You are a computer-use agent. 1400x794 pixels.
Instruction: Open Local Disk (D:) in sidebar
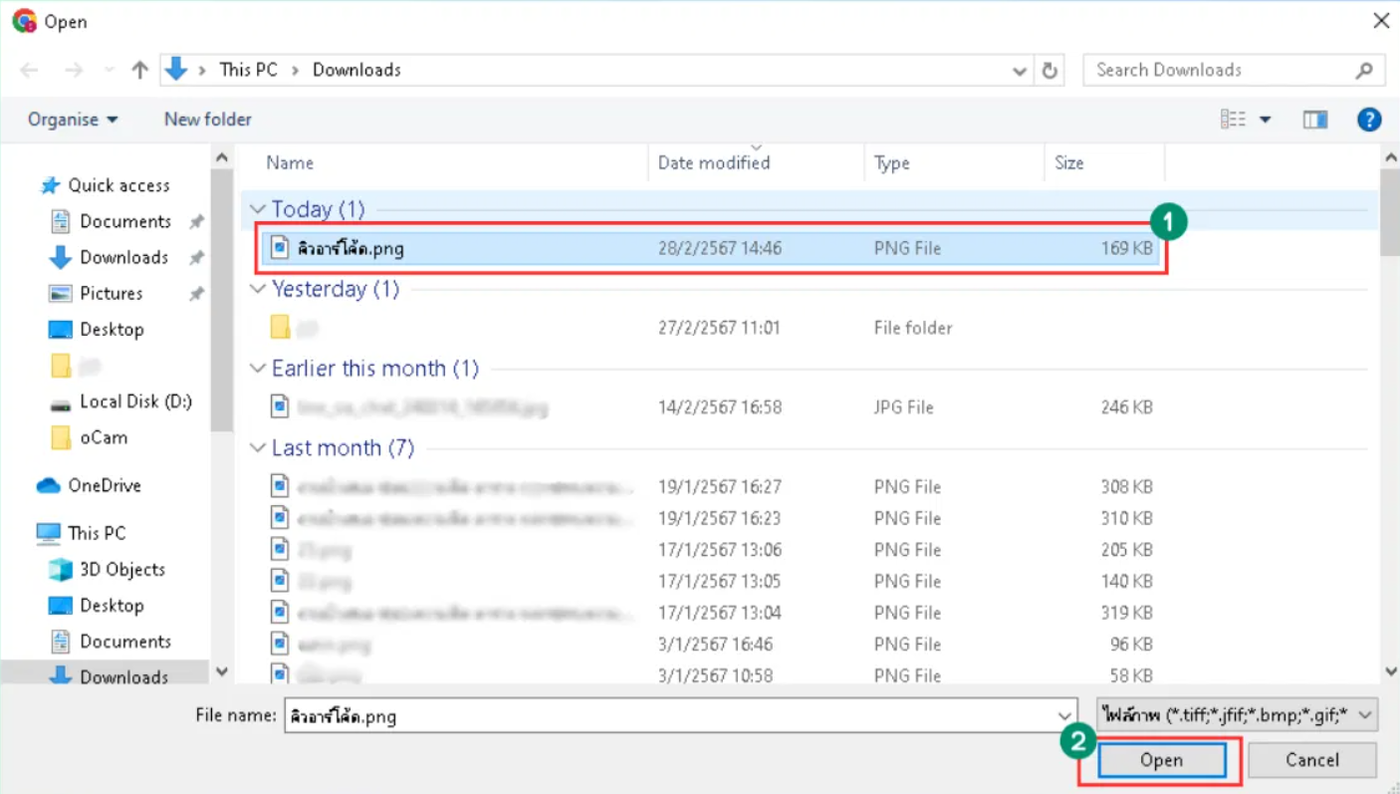tap(122, 401)
